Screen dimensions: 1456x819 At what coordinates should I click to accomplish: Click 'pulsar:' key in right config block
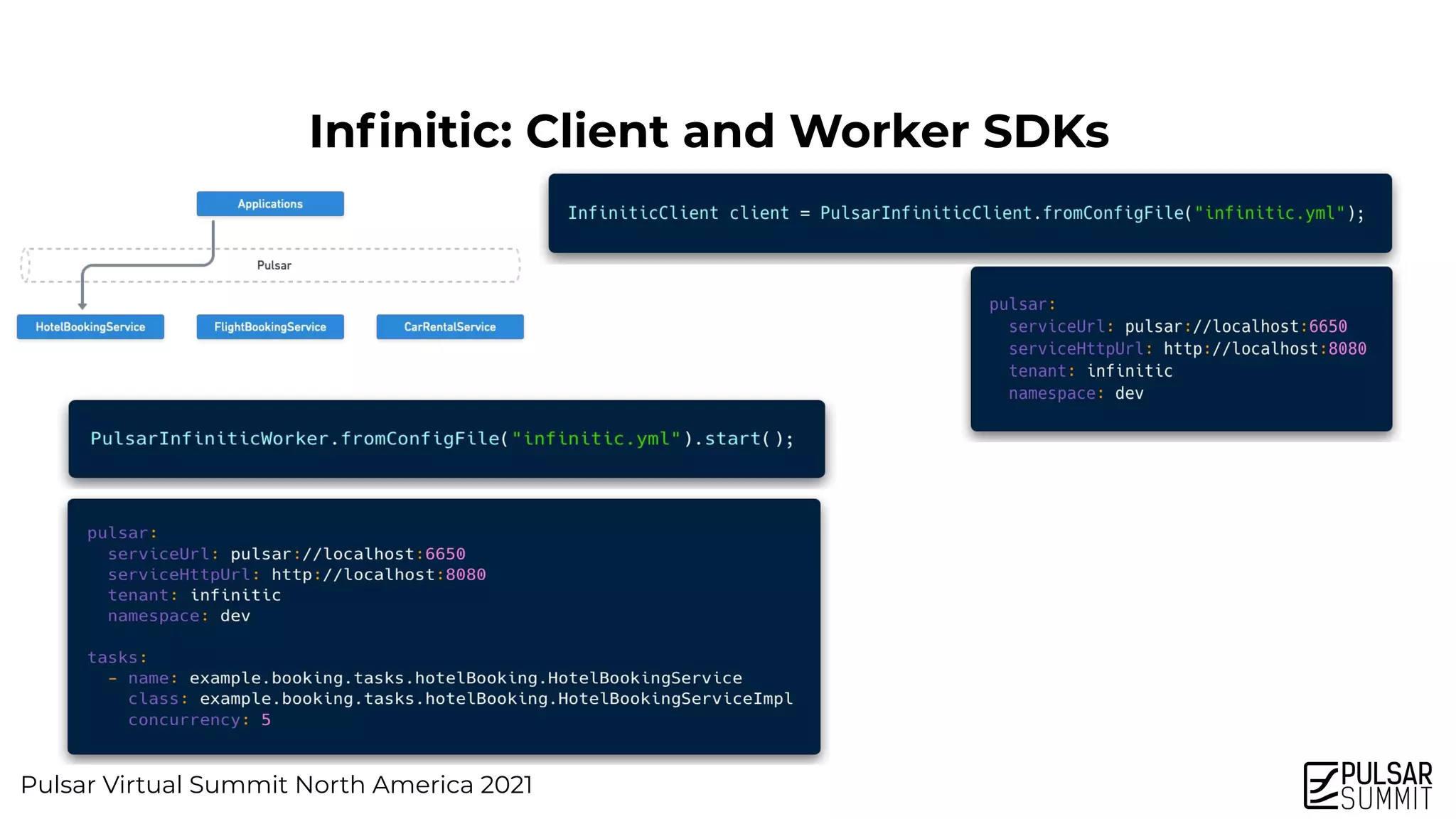(1022, 304)
